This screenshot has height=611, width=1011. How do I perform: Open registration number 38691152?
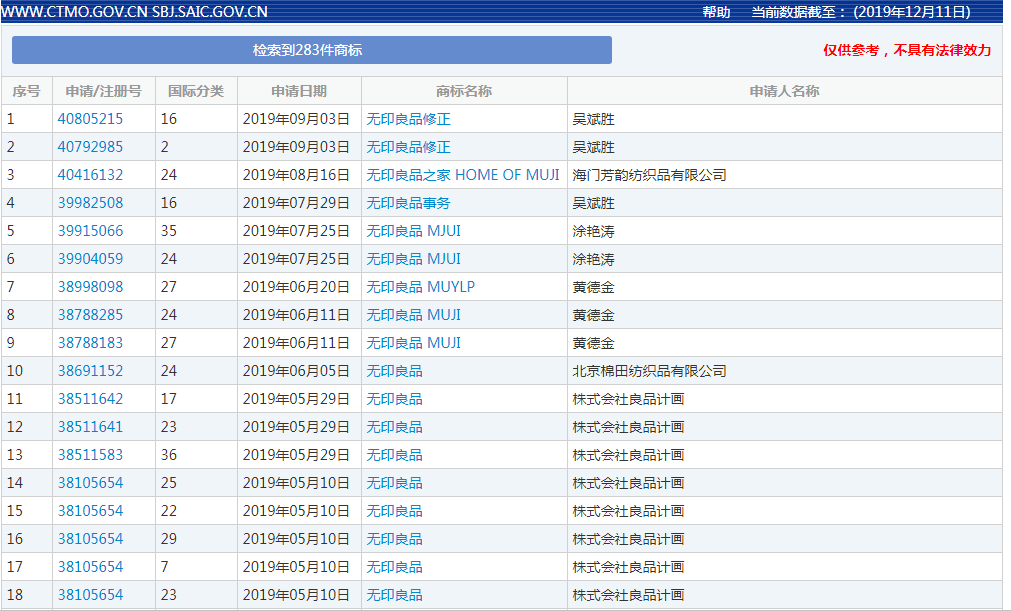click(90, 371)
